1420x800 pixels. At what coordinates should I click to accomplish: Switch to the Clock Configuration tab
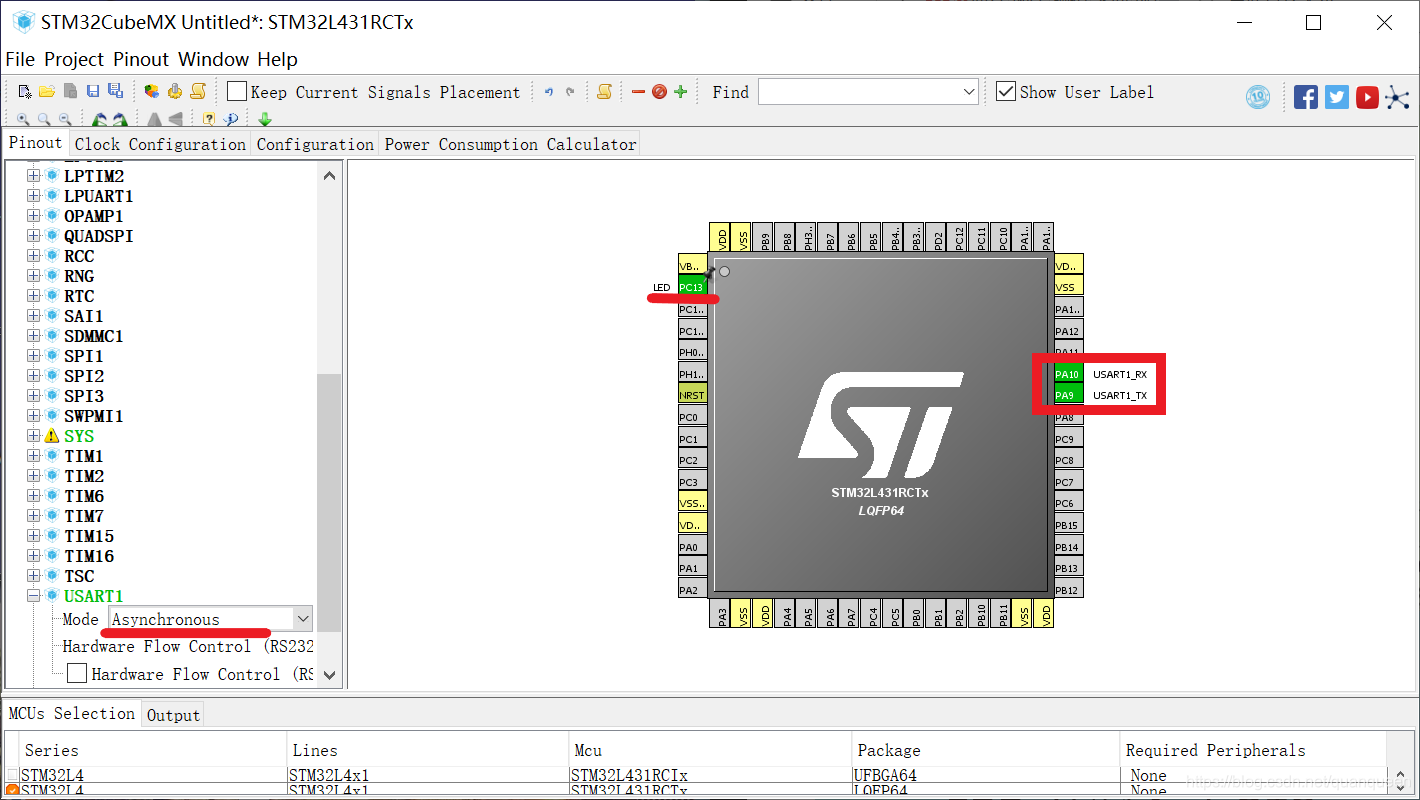point(160,144)
